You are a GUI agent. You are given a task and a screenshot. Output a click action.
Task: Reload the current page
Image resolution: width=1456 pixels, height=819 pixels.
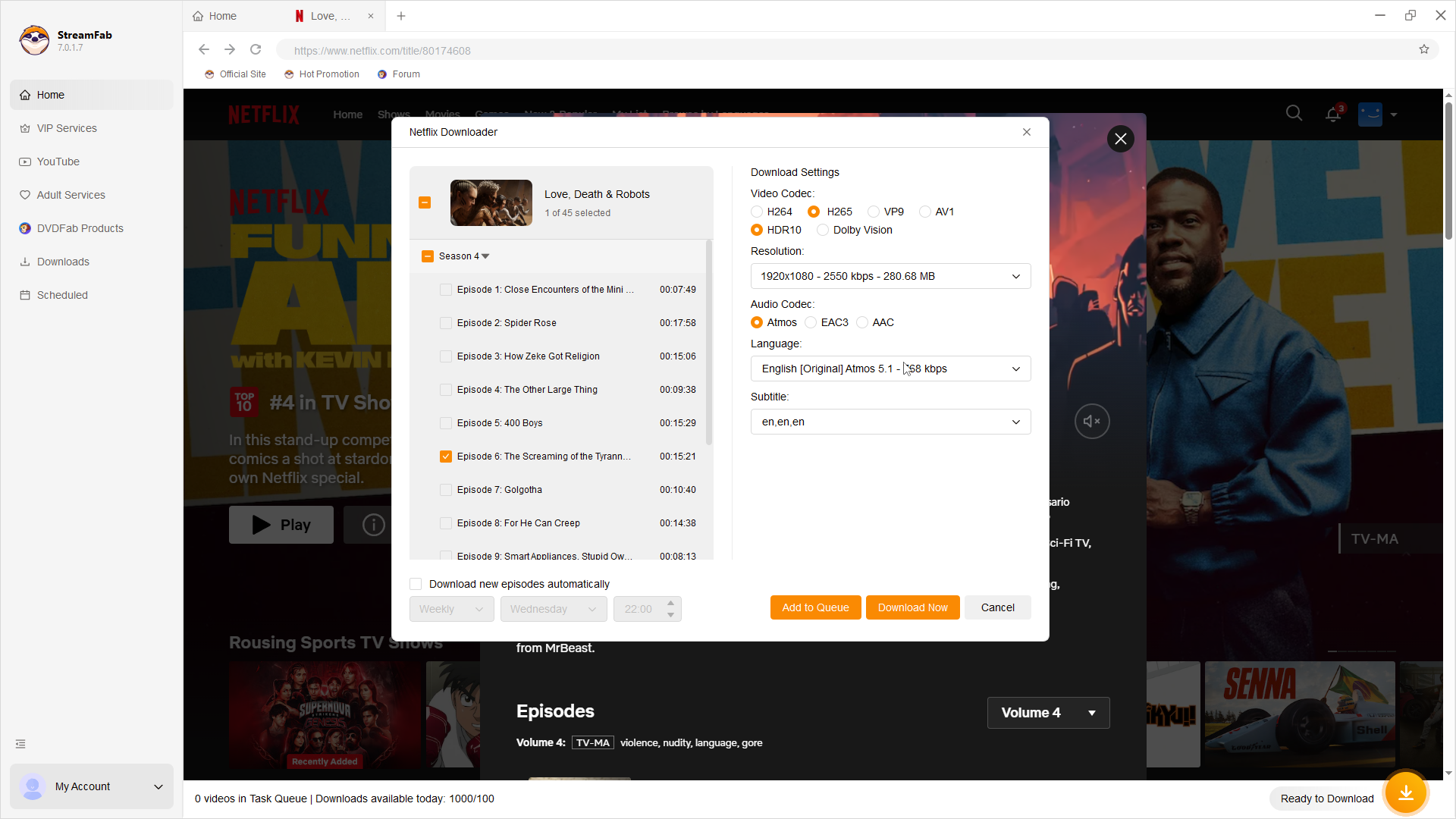coord(256,49)
